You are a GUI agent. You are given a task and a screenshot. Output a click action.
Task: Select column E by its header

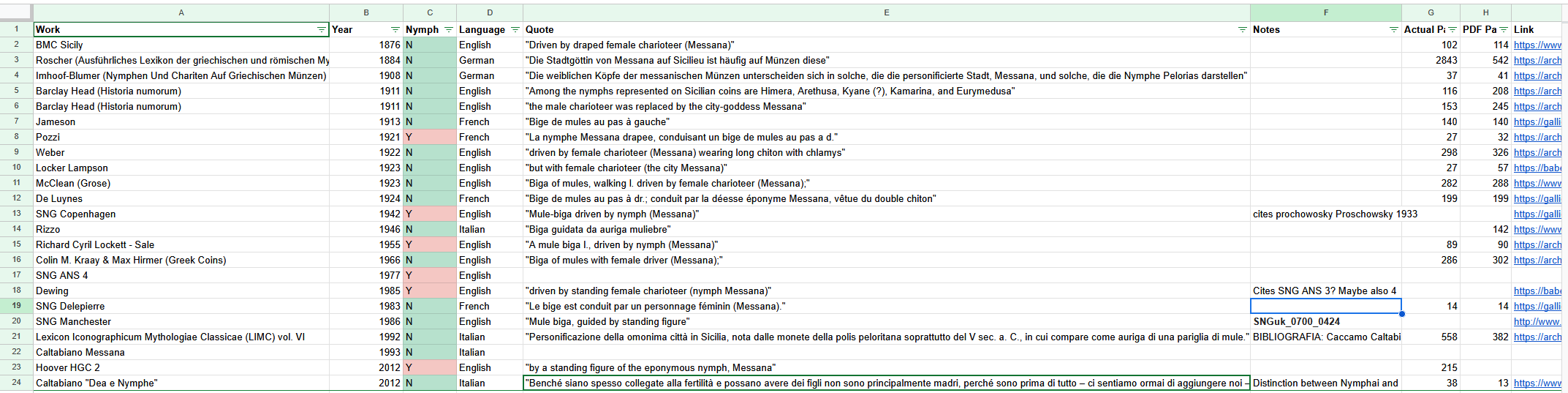(886, 12)
